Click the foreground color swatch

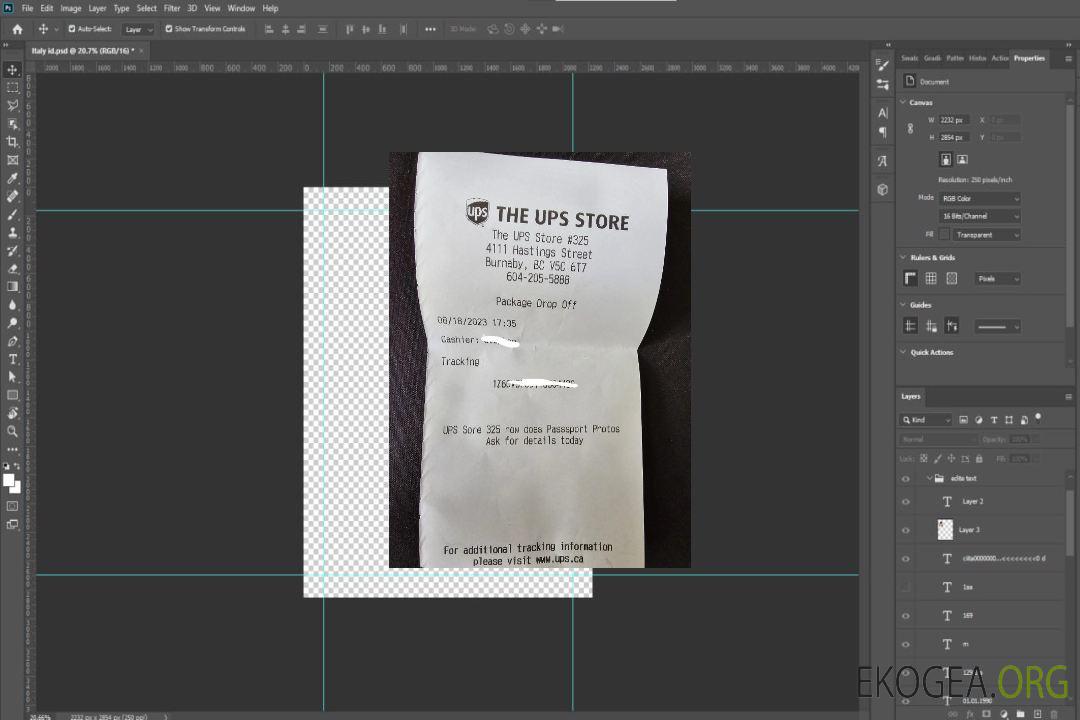(8, 480)
